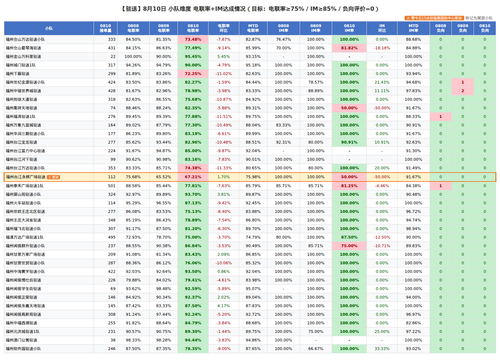Viewport: 500px width, 364px height.
Task: Click the pink negative-review cell showing 2
Action: click(463, 91)
